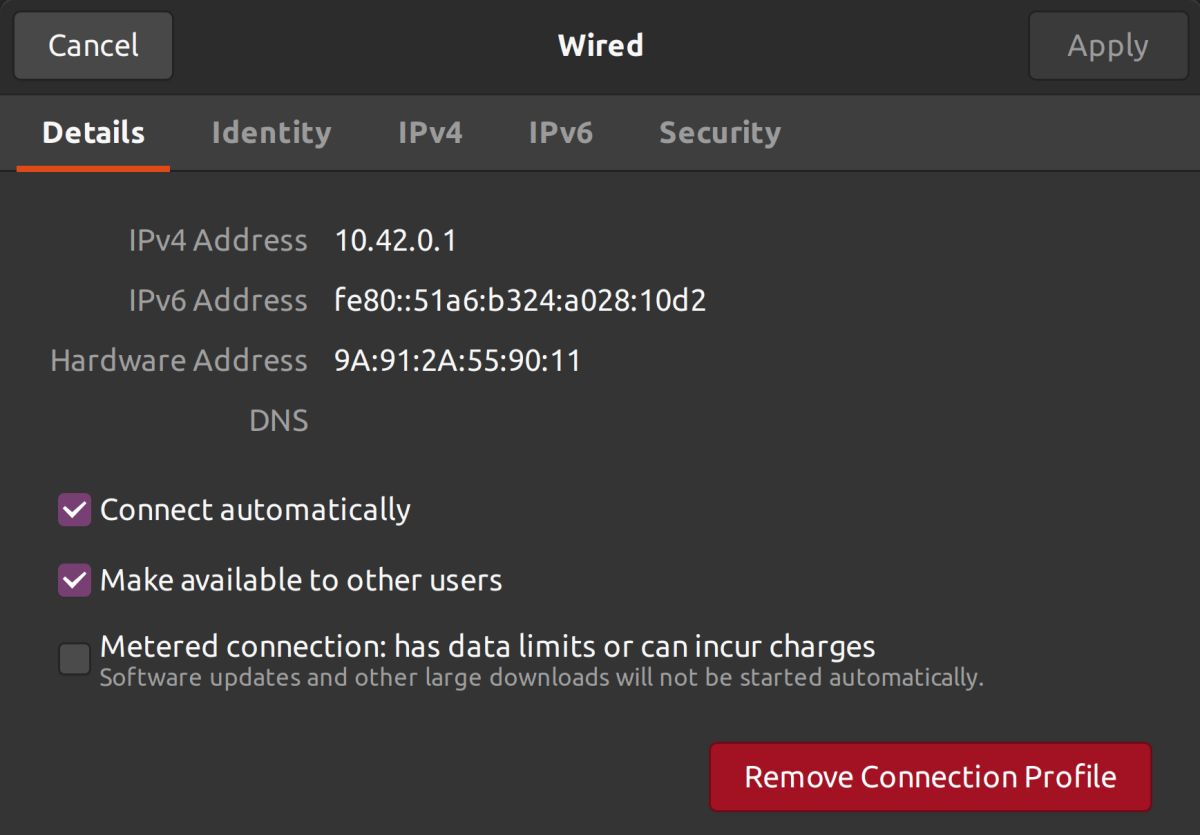The height and width of the screenshot is (835, 1200).
Task: Open the Security tab
Action: [x=719, y=133]
